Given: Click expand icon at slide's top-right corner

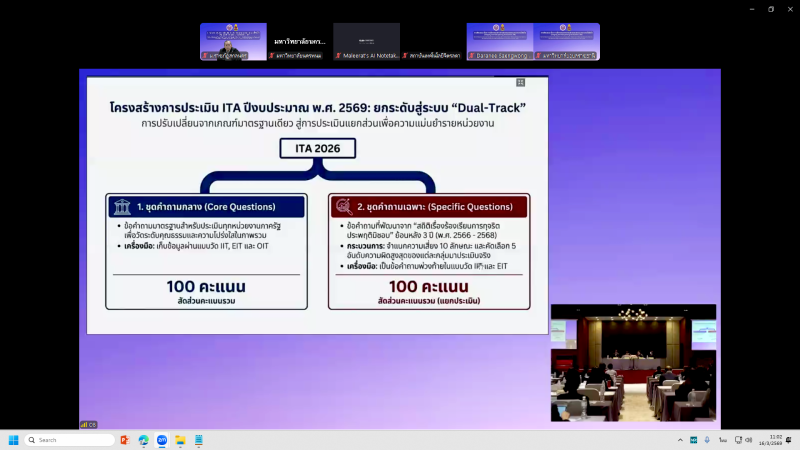Looking at the screenshot, I should pyautogui.click(x=520, y=82).
